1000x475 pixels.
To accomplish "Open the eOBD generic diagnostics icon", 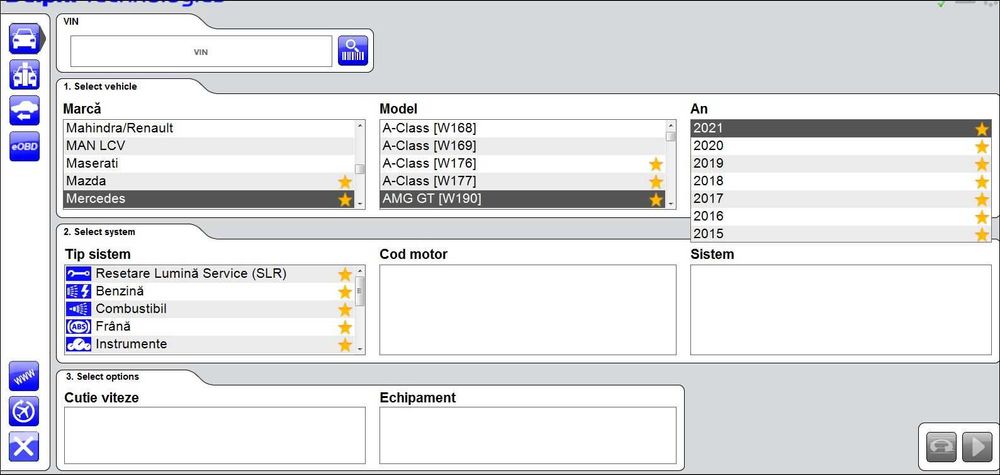I will (x=24, y=146).
